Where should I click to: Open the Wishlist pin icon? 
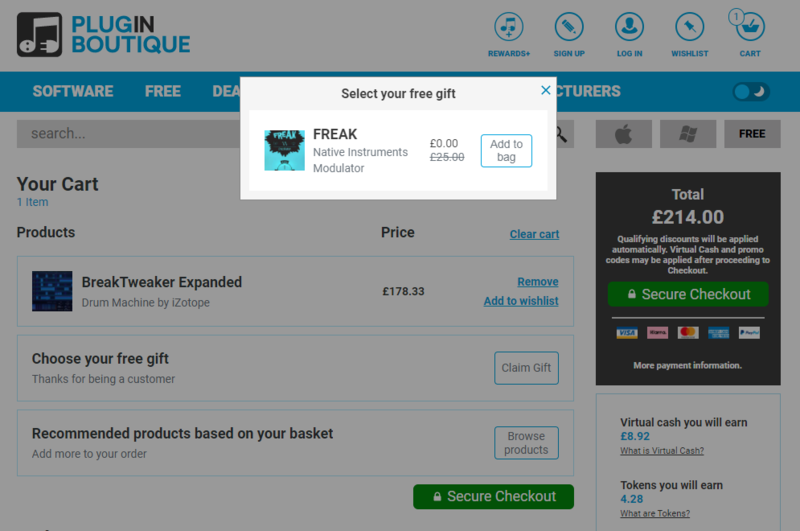point(689,27)
